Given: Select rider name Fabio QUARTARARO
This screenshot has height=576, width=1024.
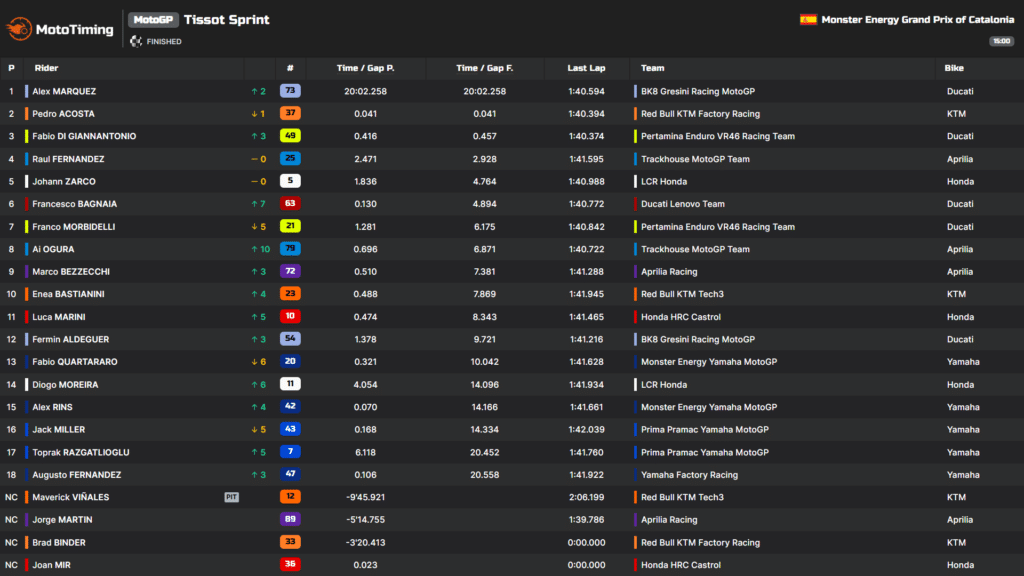Looking at the screenshot, I should point(75,362).
